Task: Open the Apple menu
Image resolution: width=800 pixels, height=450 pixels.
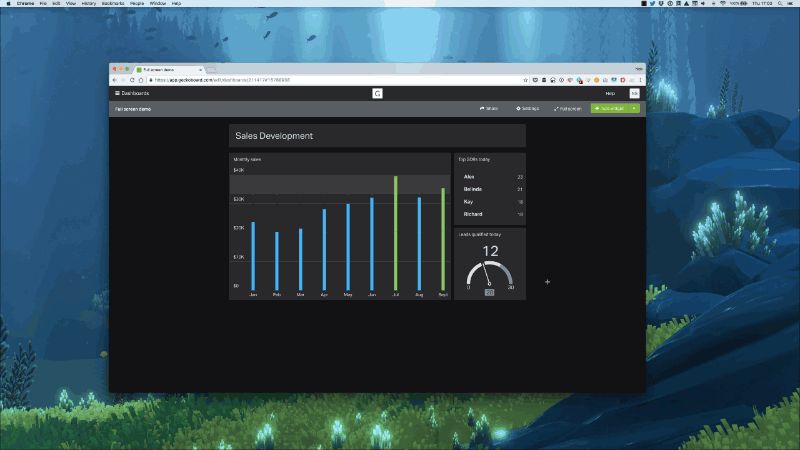Action: [8, 3]
